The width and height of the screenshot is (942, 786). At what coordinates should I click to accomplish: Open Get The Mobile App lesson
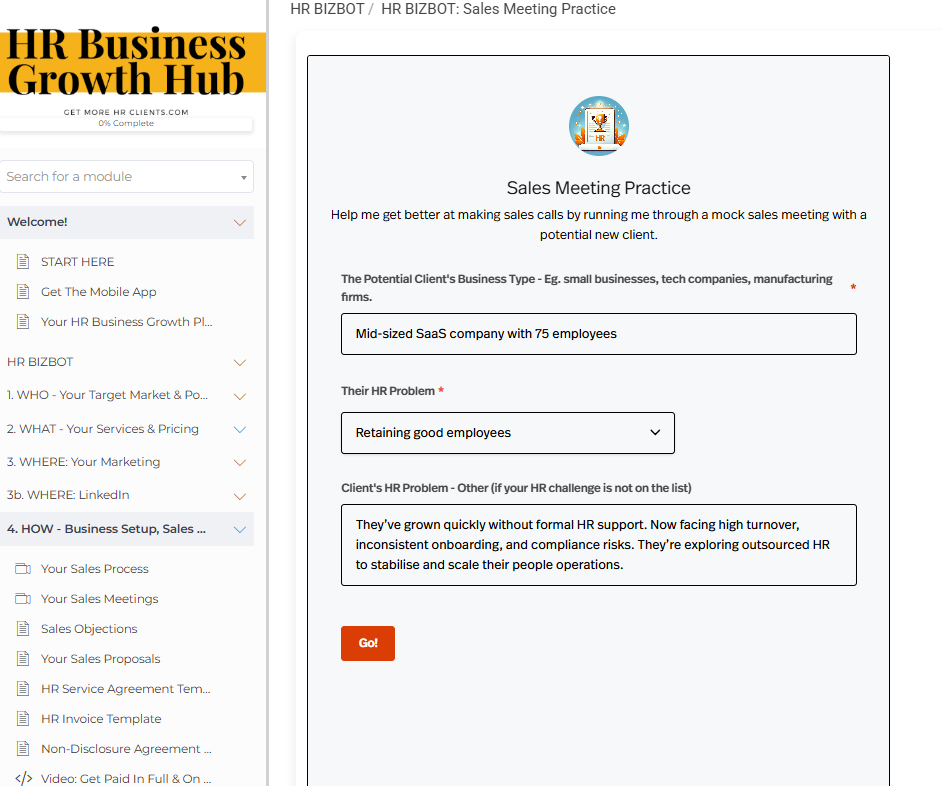click(x=99, y=291)
